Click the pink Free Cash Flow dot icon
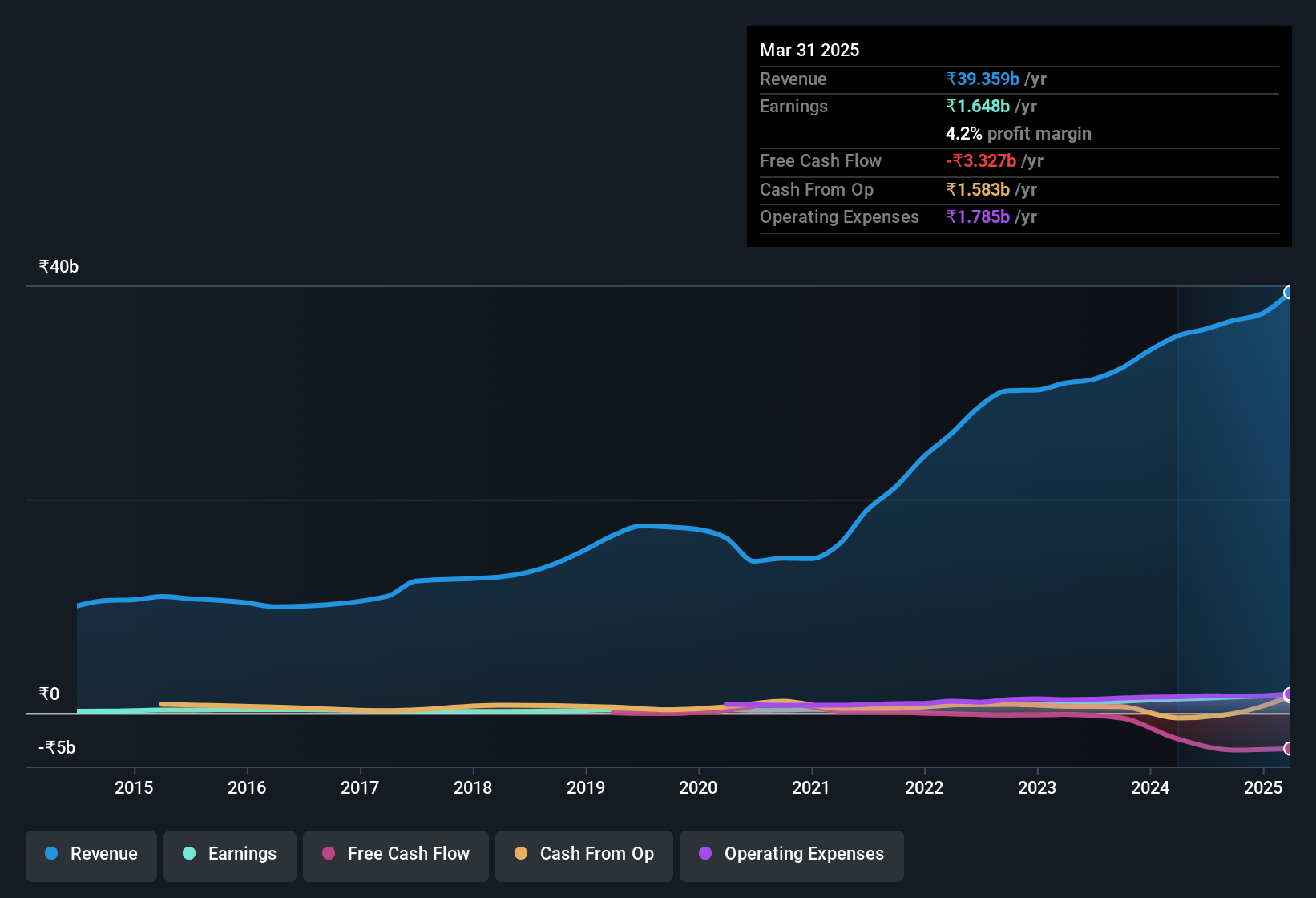This screenshot has height=898, width=1316. (x=328, y=854)
